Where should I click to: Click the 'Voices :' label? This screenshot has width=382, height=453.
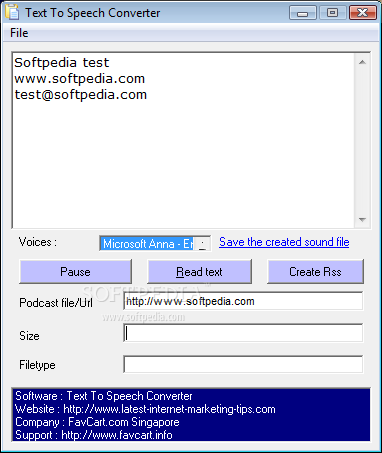point(38,242)
